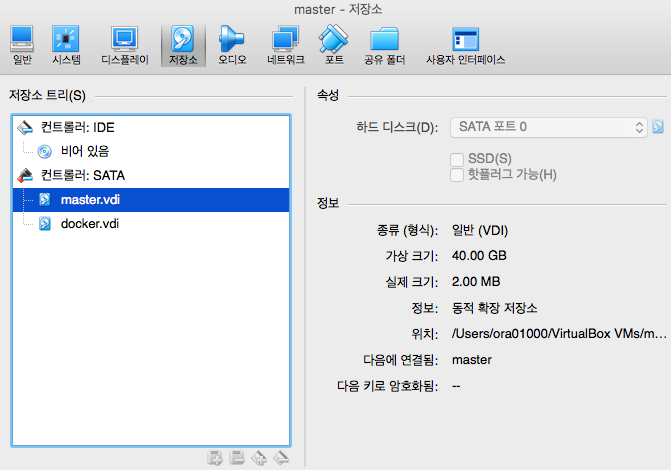Viewport: 671px width, 470px height.
Task: Select 비어 있음 empty optical drive entry
Action: pyautogui.click(x=151, y=151)
